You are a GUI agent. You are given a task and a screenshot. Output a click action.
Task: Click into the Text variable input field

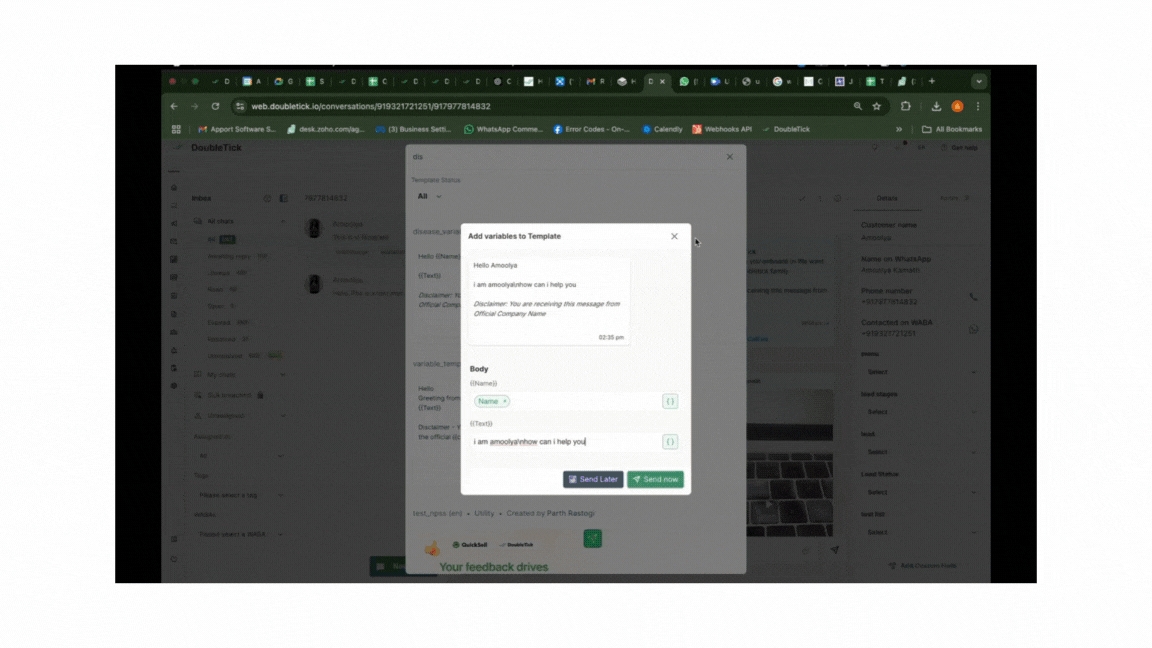tap(565, 441)
